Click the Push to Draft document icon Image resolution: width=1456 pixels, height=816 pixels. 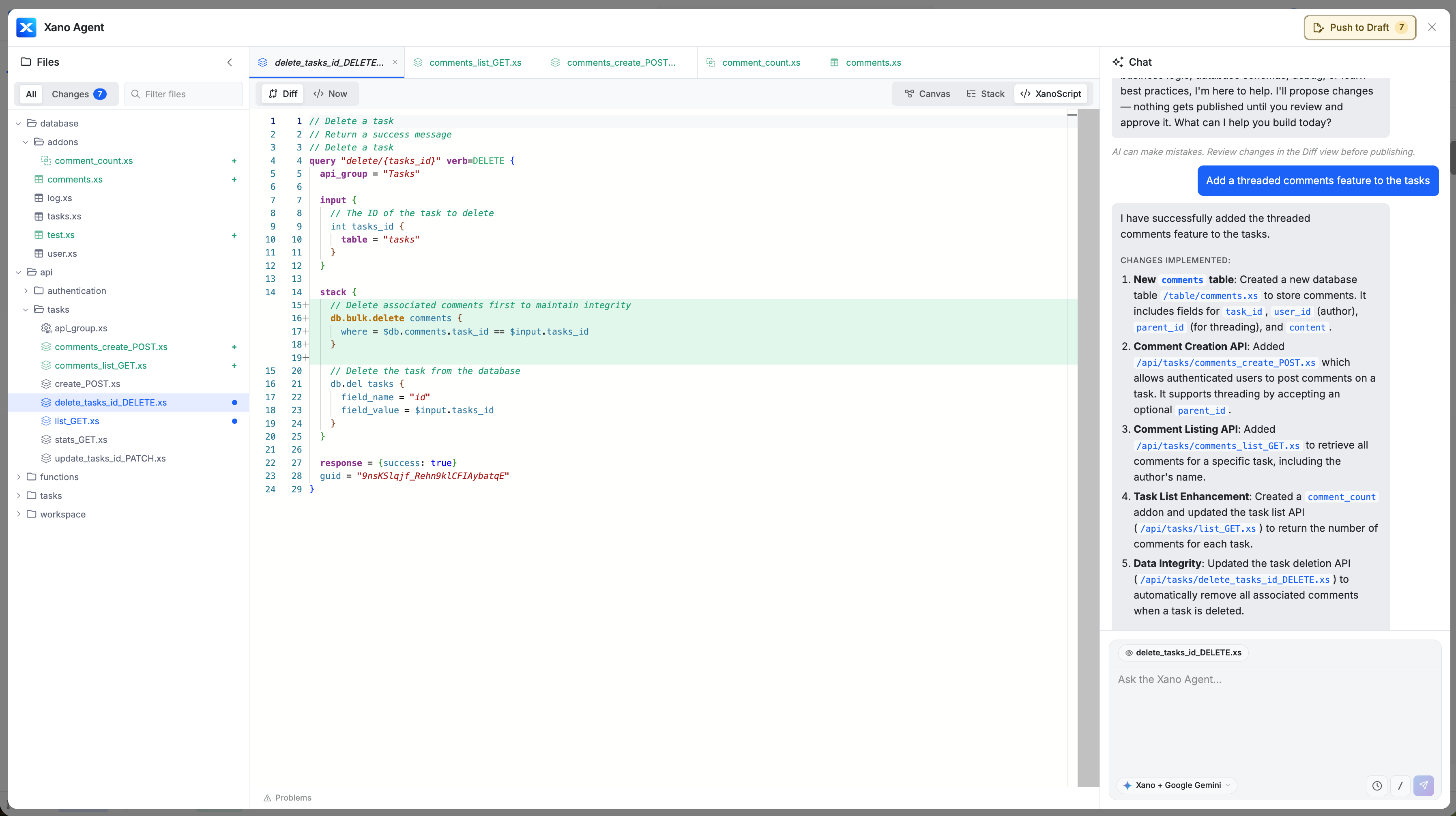[x=1318, y=28]
